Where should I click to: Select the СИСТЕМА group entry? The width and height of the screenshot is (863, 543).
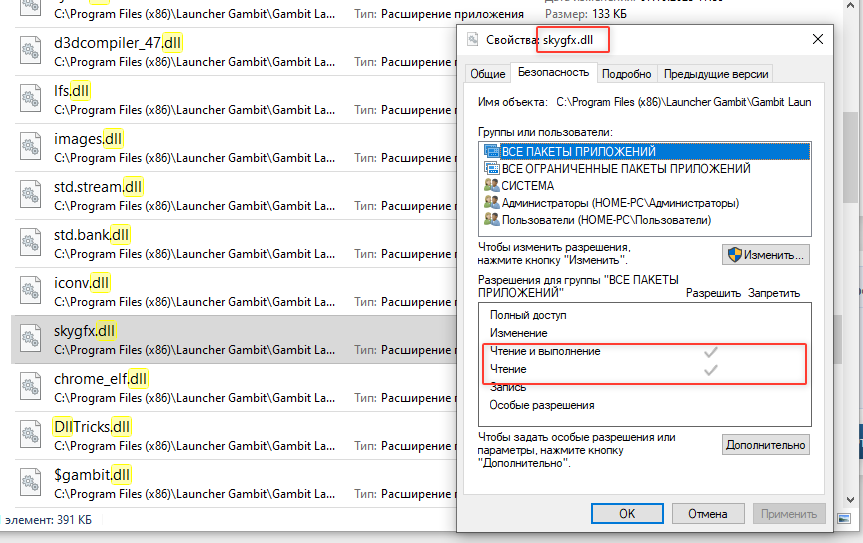528,186
